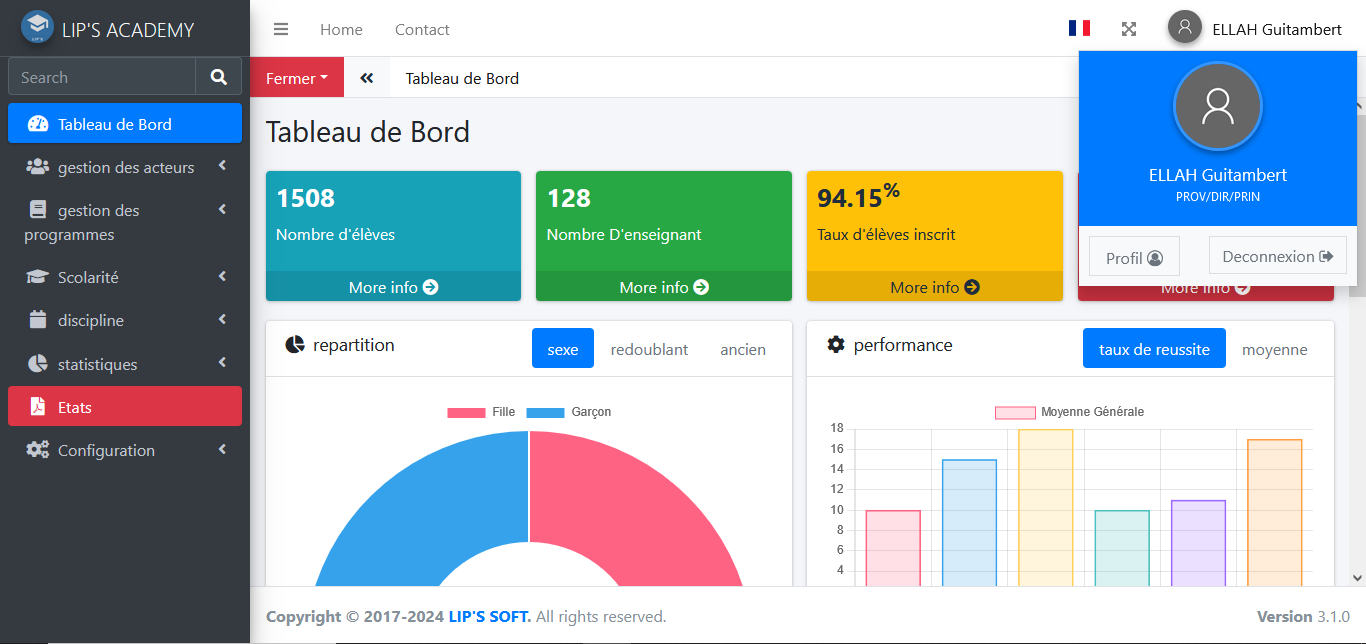The height and width of the screenshot is (644, 1366).
Task: Toggle the sidebar with the hamburger icon
Action: coord(281,29)
